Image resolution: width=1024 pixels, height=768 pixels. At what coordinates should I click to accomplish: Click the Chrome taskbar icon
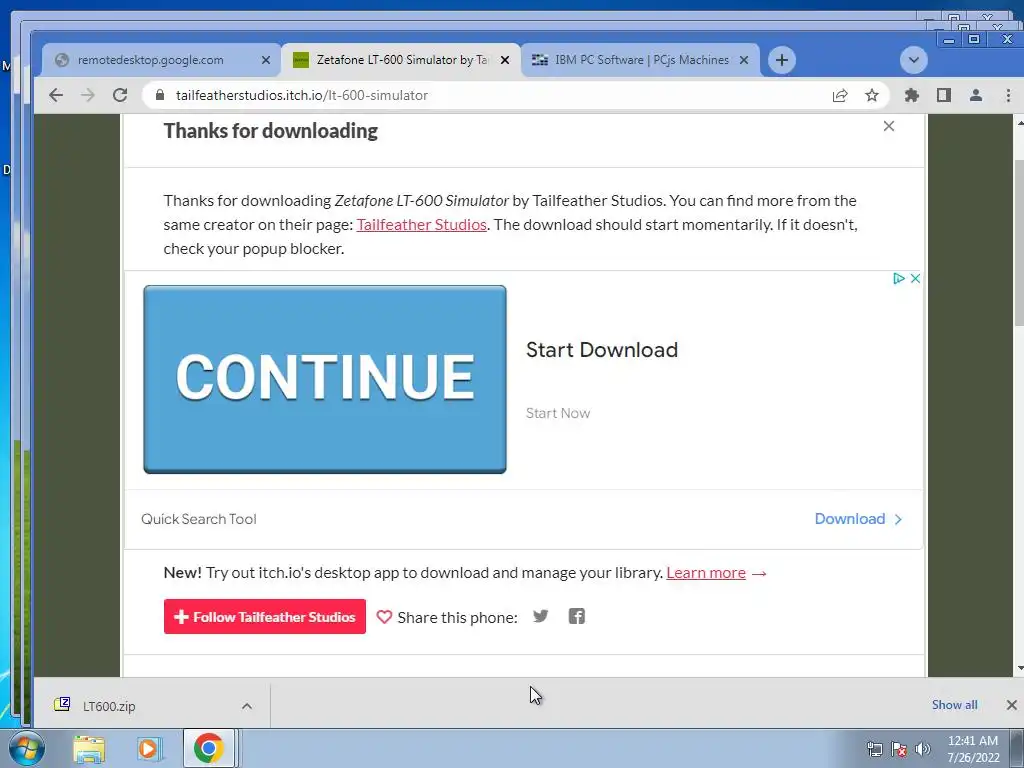(x=208, y=748)
